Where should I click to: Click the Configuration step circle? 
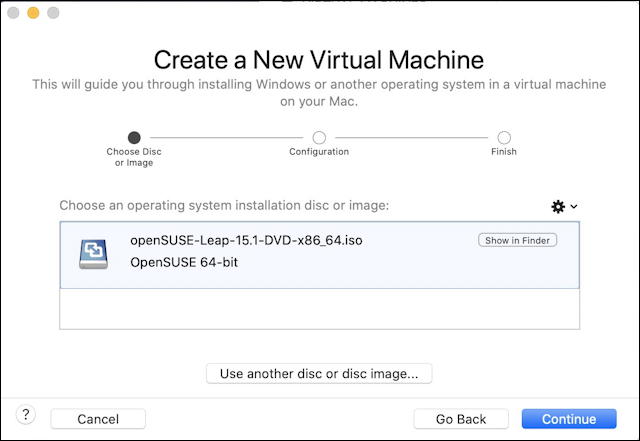click(319, 138)
